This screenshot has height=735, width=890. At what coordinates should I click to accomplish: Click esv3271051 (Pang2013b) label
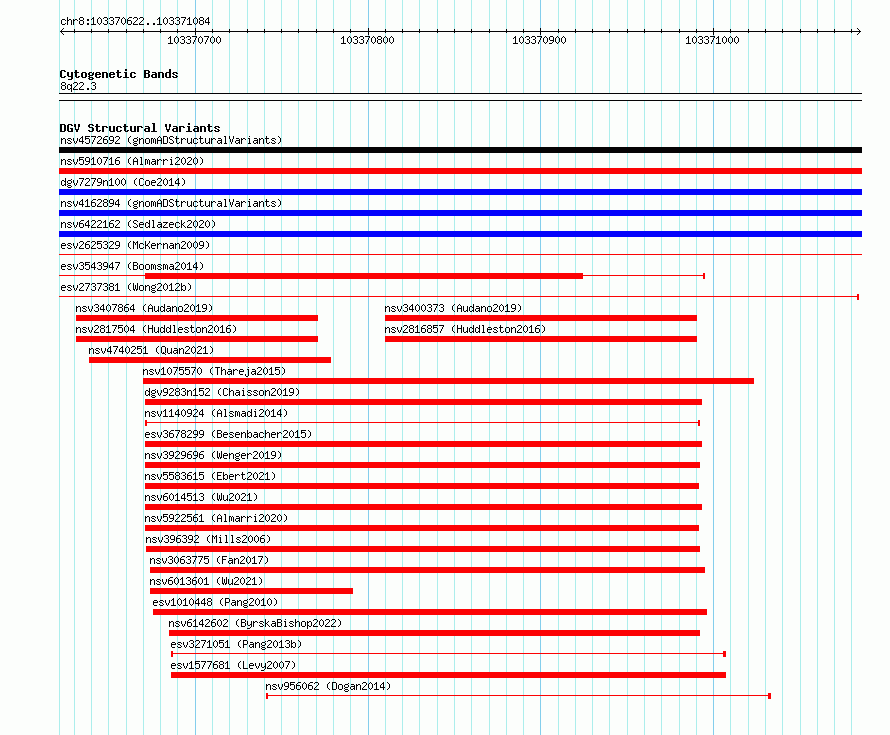(x=236, y=644)
